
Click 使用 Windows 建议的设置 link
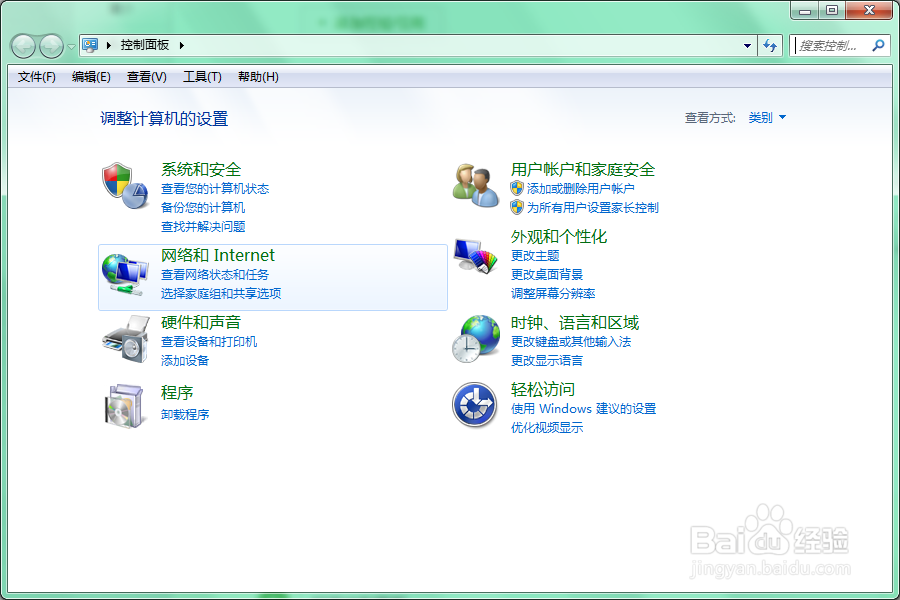(x=583, y=409)
